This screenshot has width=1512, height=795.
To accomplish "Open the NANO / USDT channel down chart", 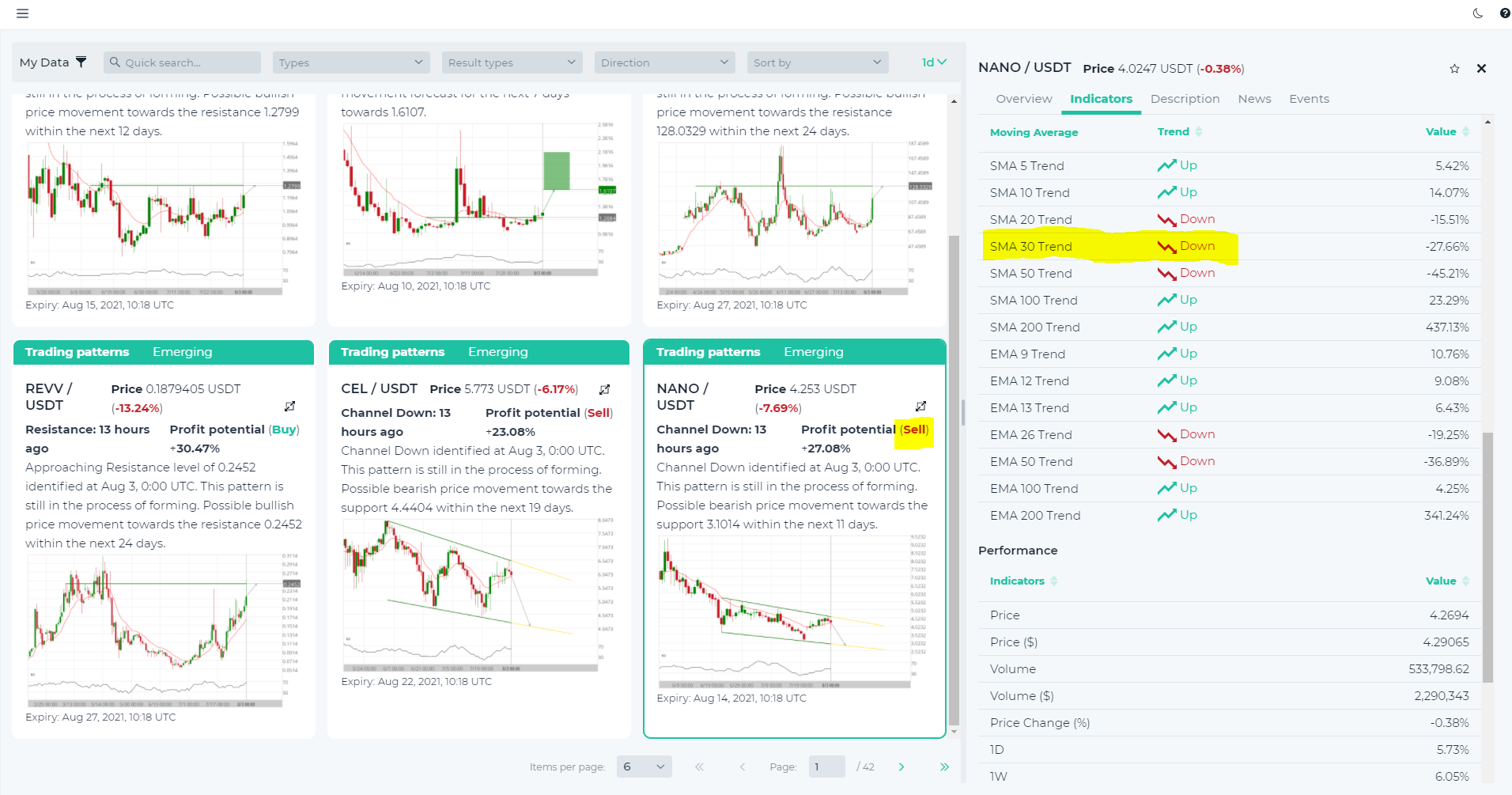I will pos(793,612).
